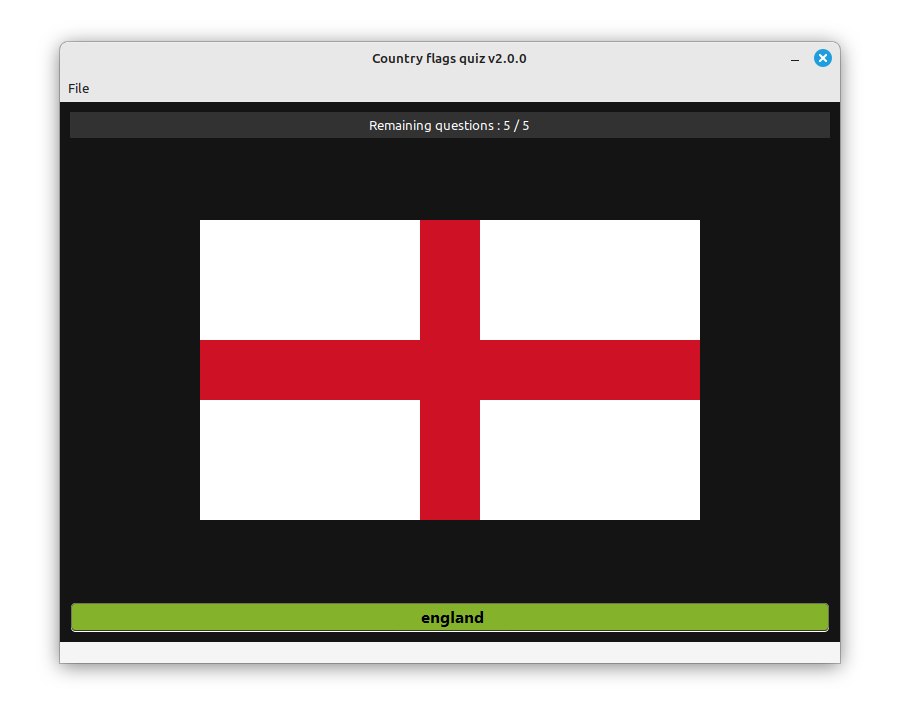Screen dimensions: 897x718
Task: Close the Country flags quiz window
Action: click(822, 57)
